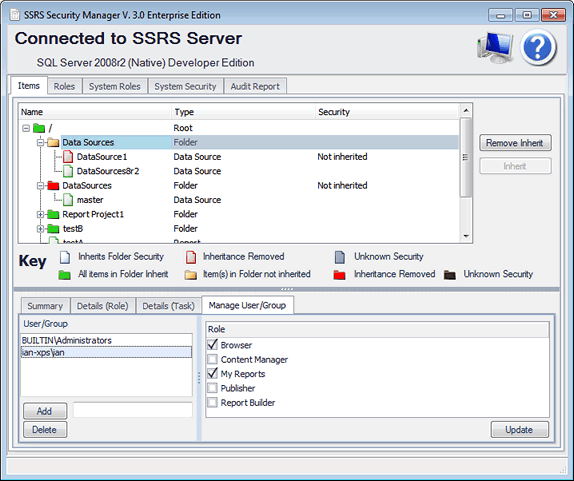The image size is (574, 481).
Task: Click the DataSources8r2 document icon
Action: pos(68,171)
